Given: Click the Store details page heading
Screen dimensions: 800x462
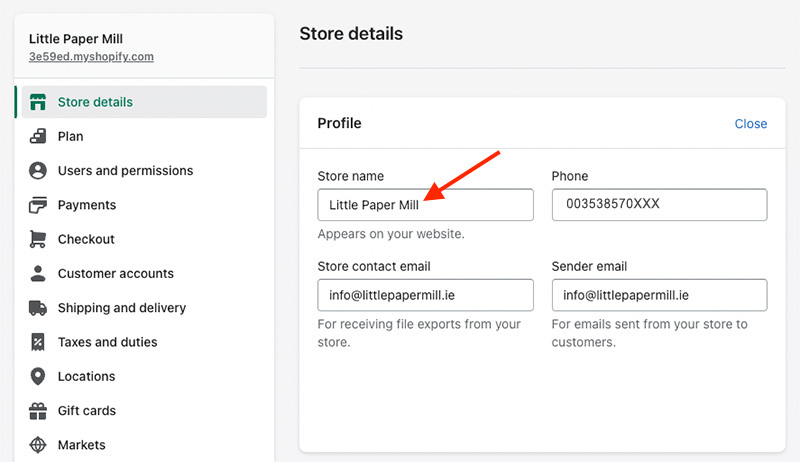Looking at the screenshot, I should pos(351,34).
